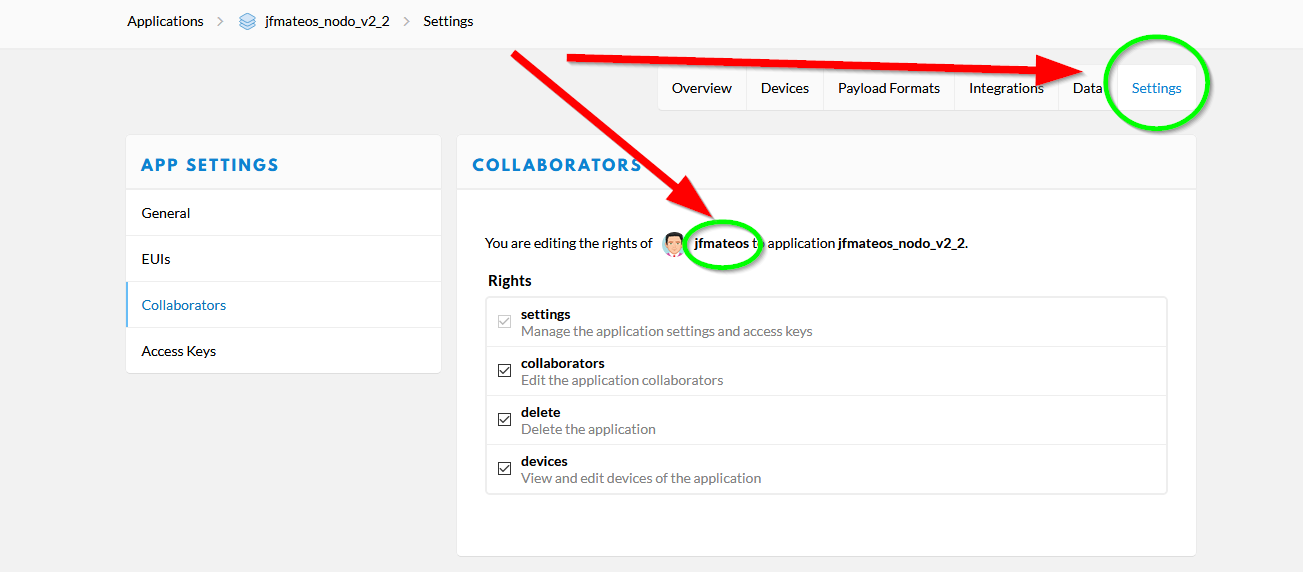The width and height of the screenshot is (1303, 572).
Task: Select EUIs in App Settings sidebar
Action: (x=156, y=259)
